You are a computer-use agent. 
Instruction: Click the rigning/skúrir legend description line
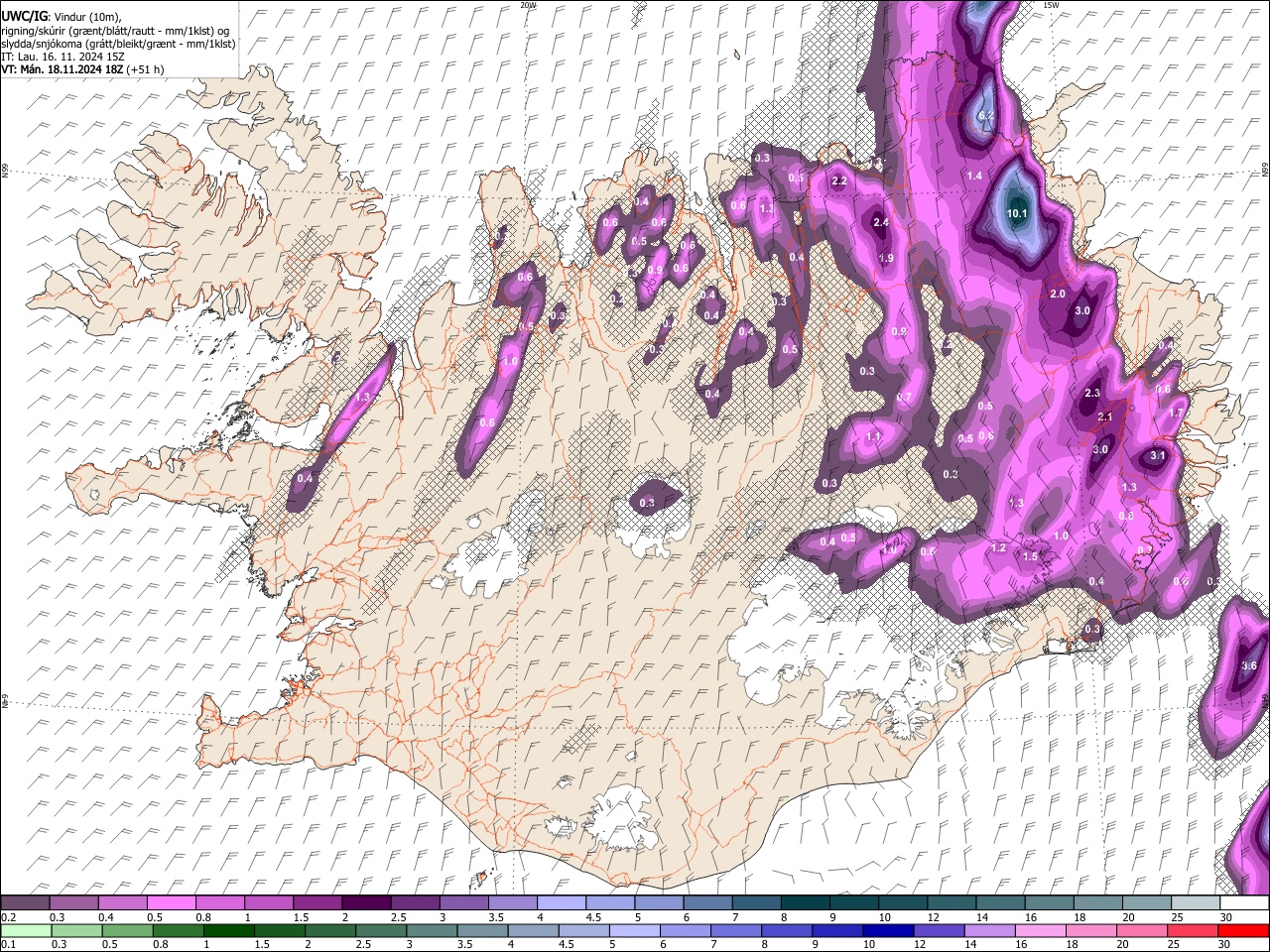click(116, 31)
